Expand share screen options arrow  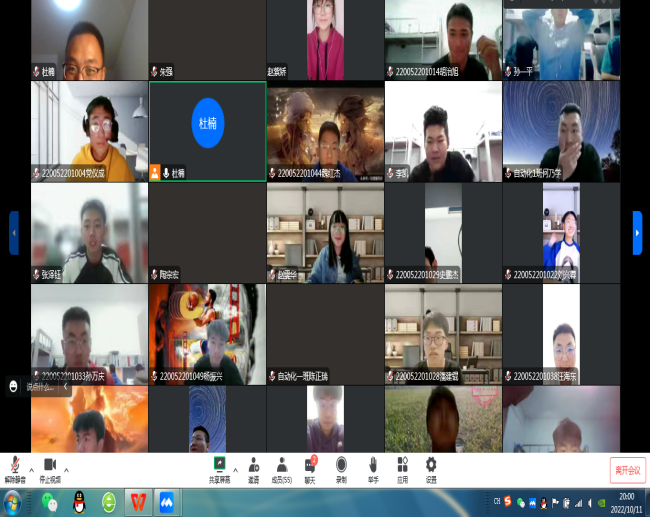coord(235,468)
